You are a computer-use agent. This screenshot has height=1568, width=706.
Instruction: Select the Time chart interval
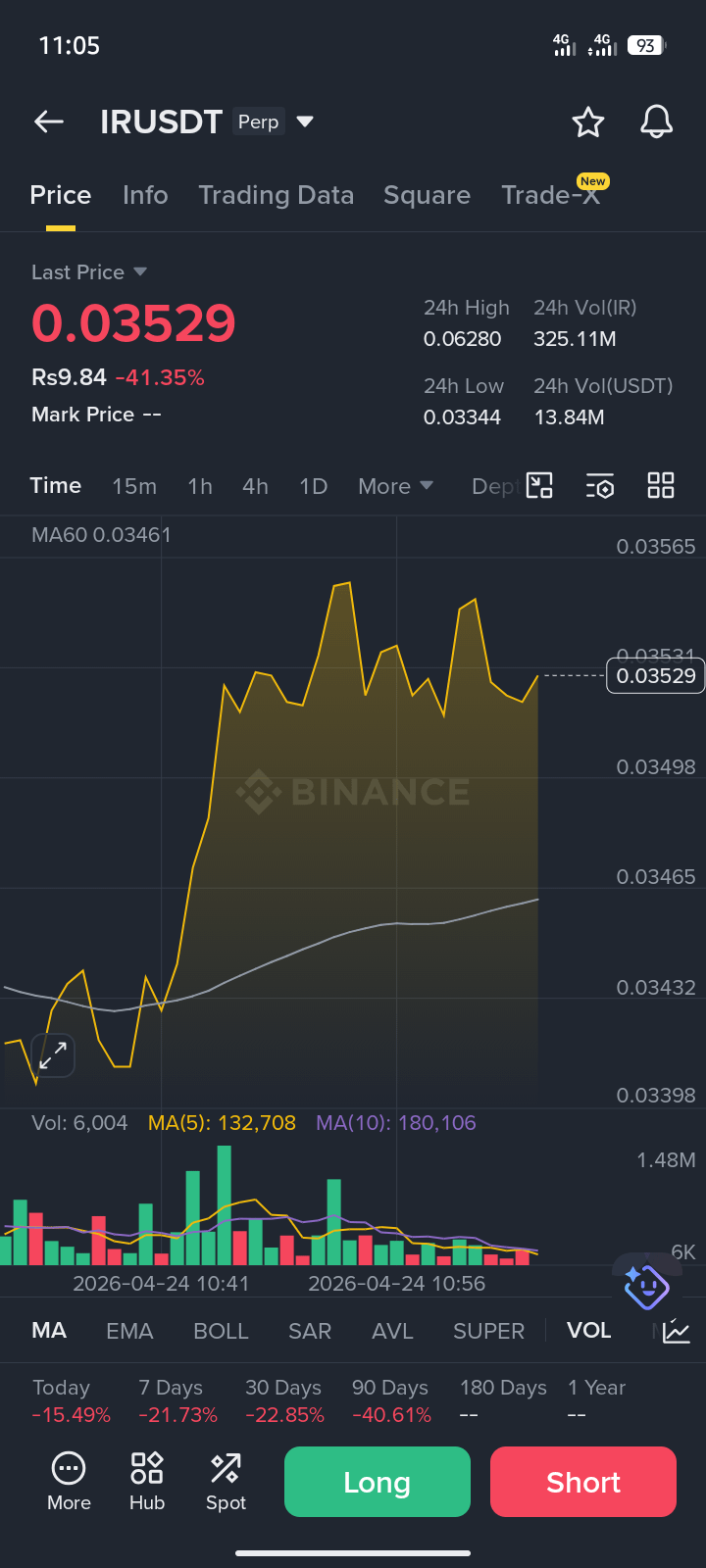pyautogui.click(x=56, y=486)
